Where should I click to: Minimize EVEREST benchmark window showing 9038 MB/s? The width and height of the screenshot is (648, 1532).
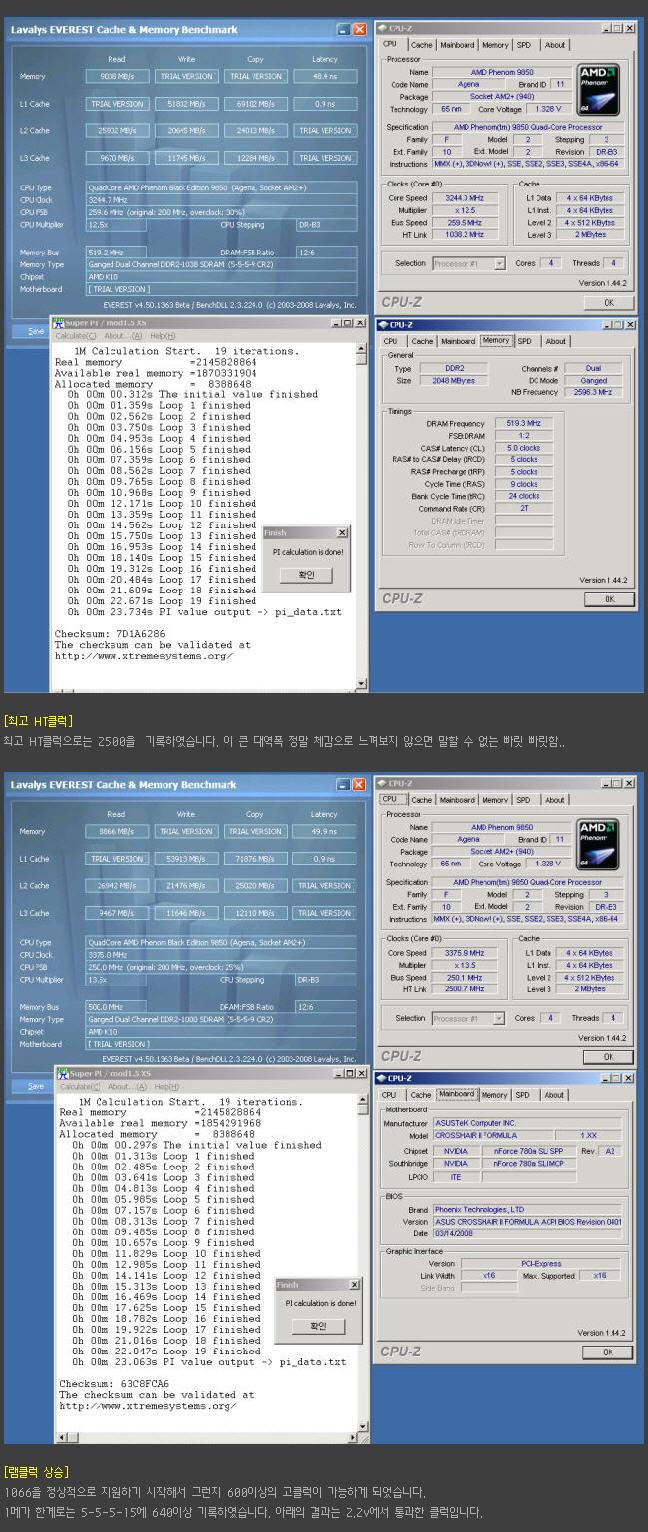point(343,30)
